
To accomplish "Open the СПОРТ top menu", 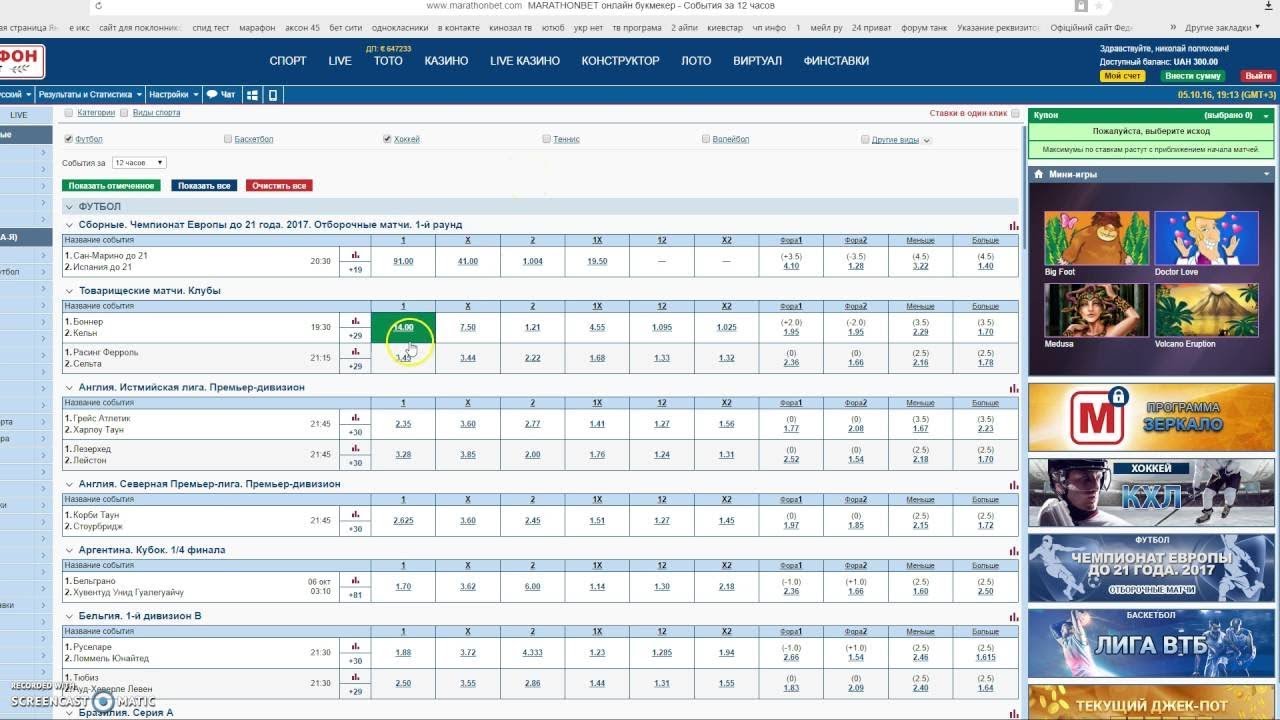I will [288, 61].
